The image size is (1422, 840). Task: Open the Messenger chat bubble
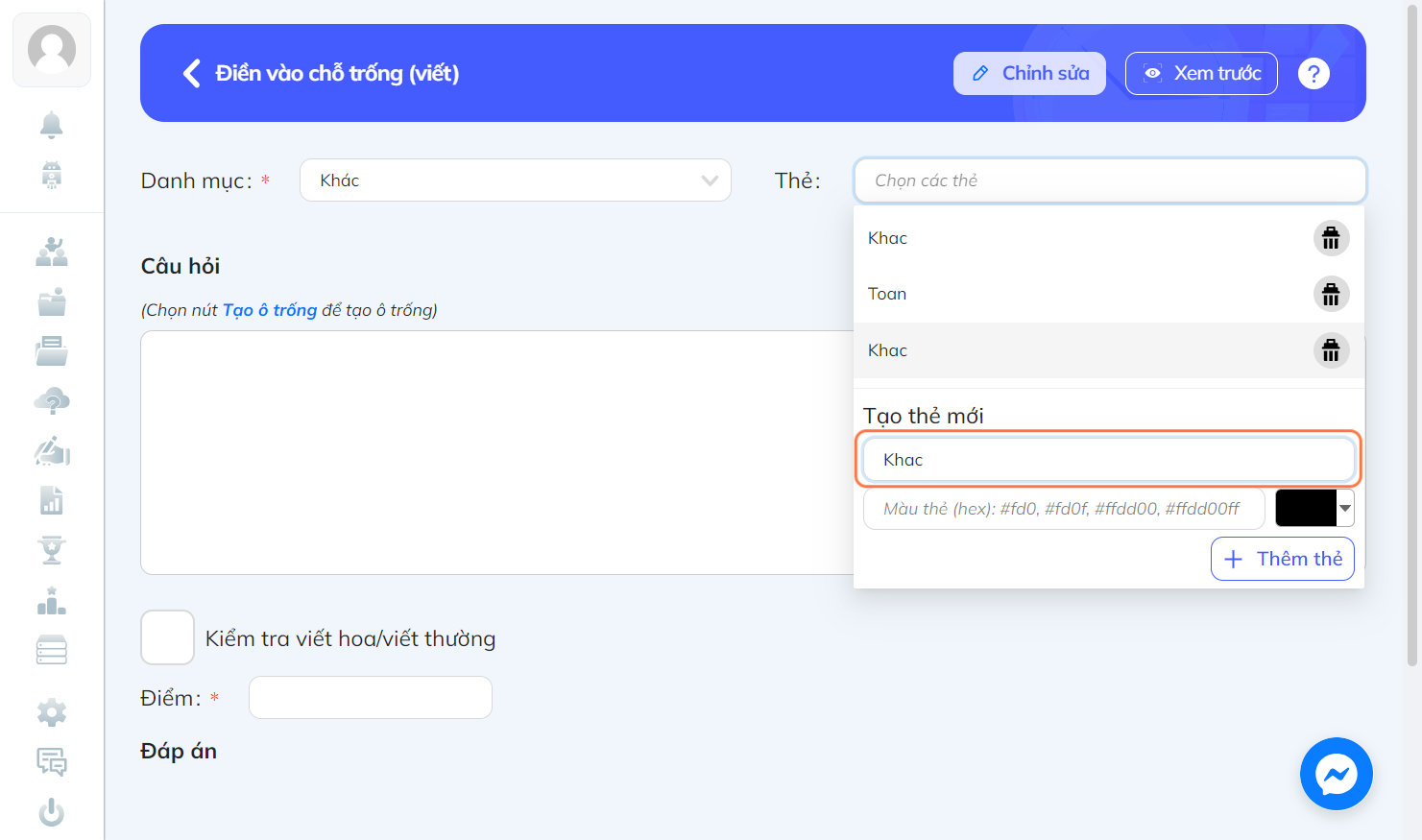[1337, 774]
